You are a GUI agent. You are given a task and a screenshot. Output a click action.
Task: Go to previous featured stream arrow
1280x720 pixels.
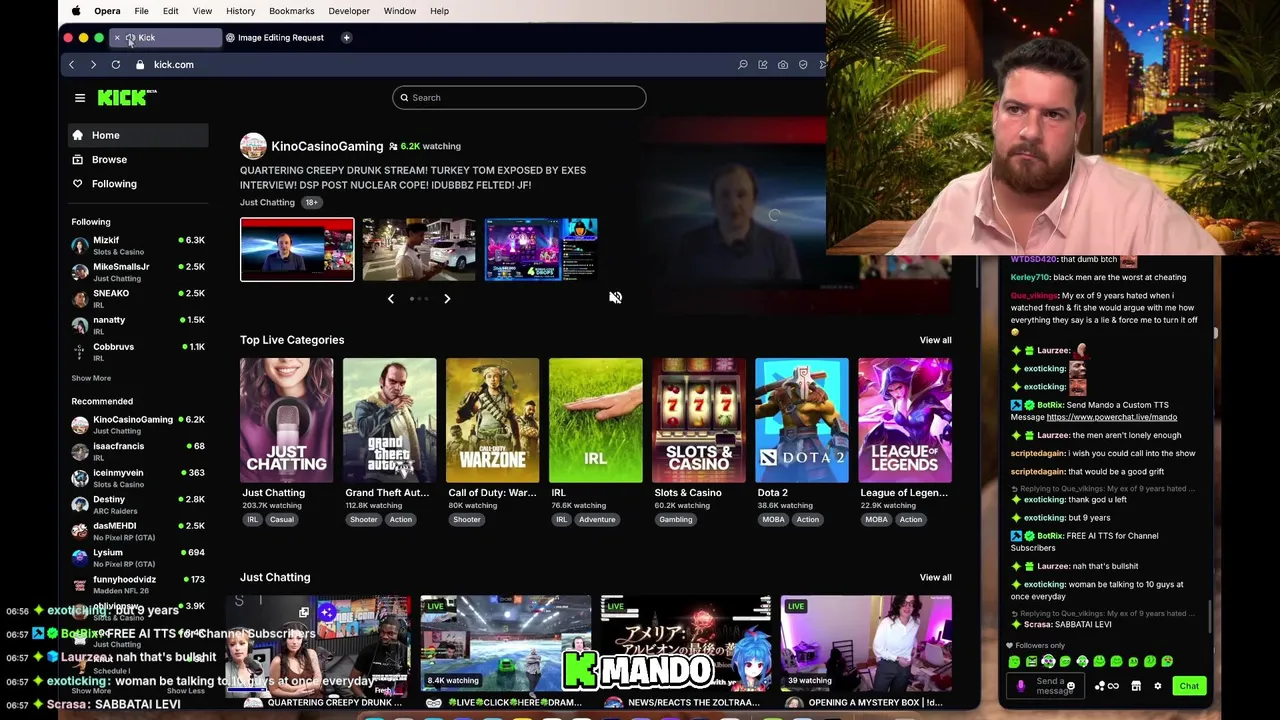pos(391,298)
